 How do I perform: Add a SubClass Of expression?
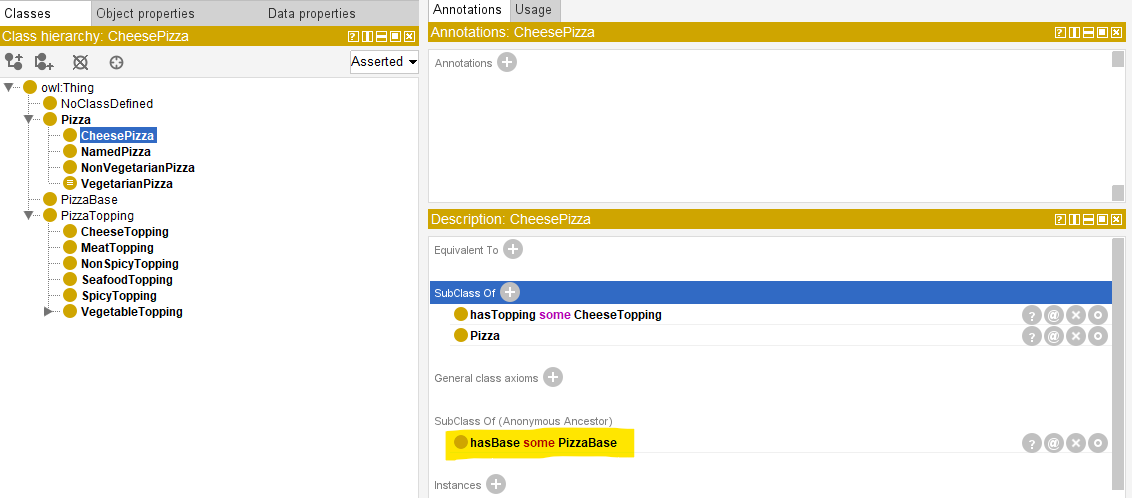point(510,292)
